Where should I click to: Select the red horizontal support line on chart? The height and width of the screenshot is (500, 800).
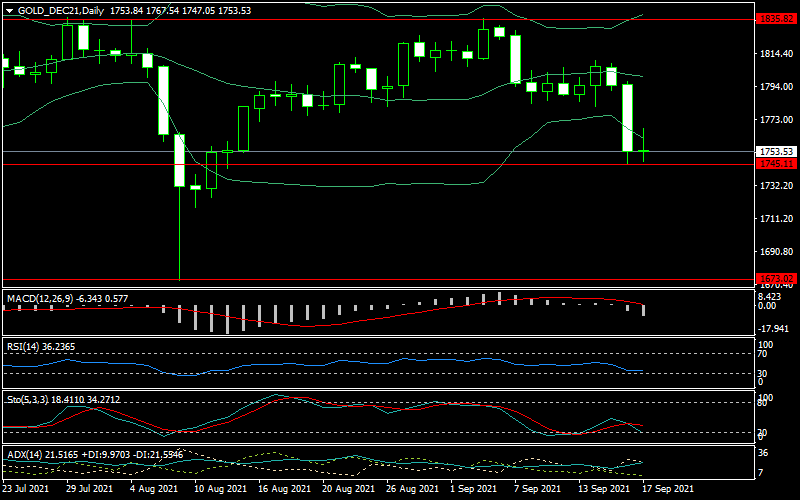tap(400, 163)
